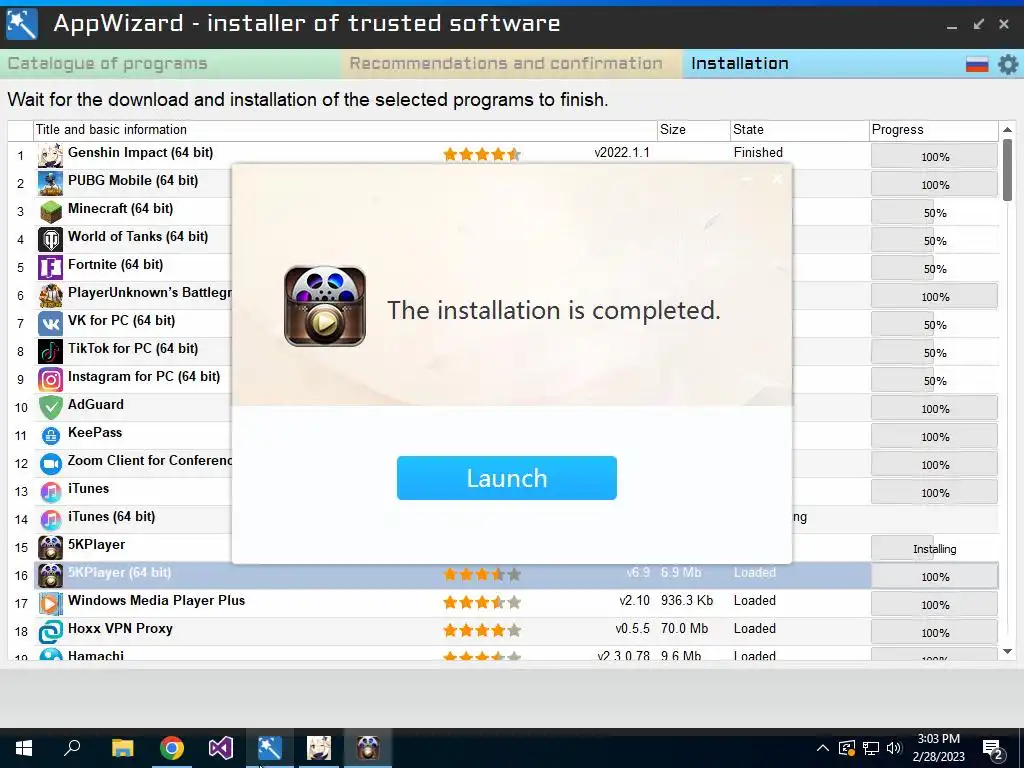The height and width of the screenshot is (768, 1024).
Task: Click the Fortnite icon in the list
Action: tap(50, 268)
